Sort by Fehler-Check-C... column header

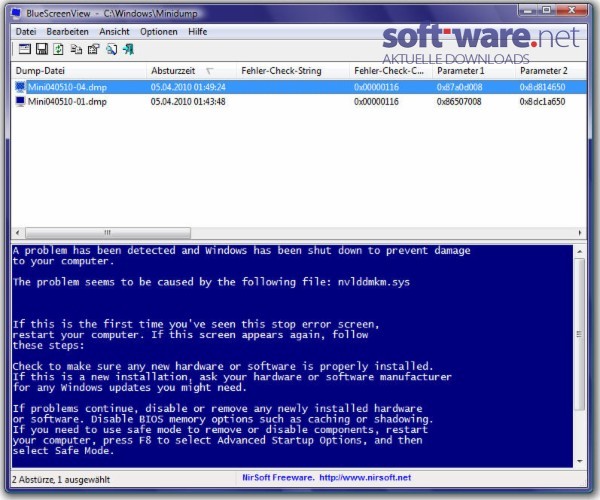391,71
